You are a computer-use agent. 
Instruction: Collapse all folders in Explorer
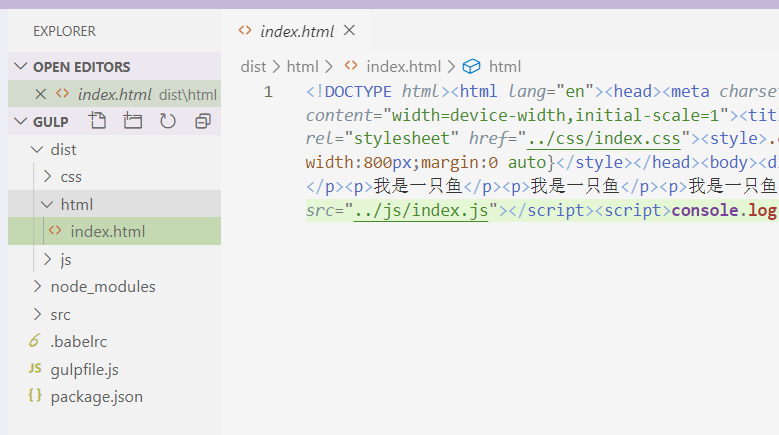click(x=203, y=121)
